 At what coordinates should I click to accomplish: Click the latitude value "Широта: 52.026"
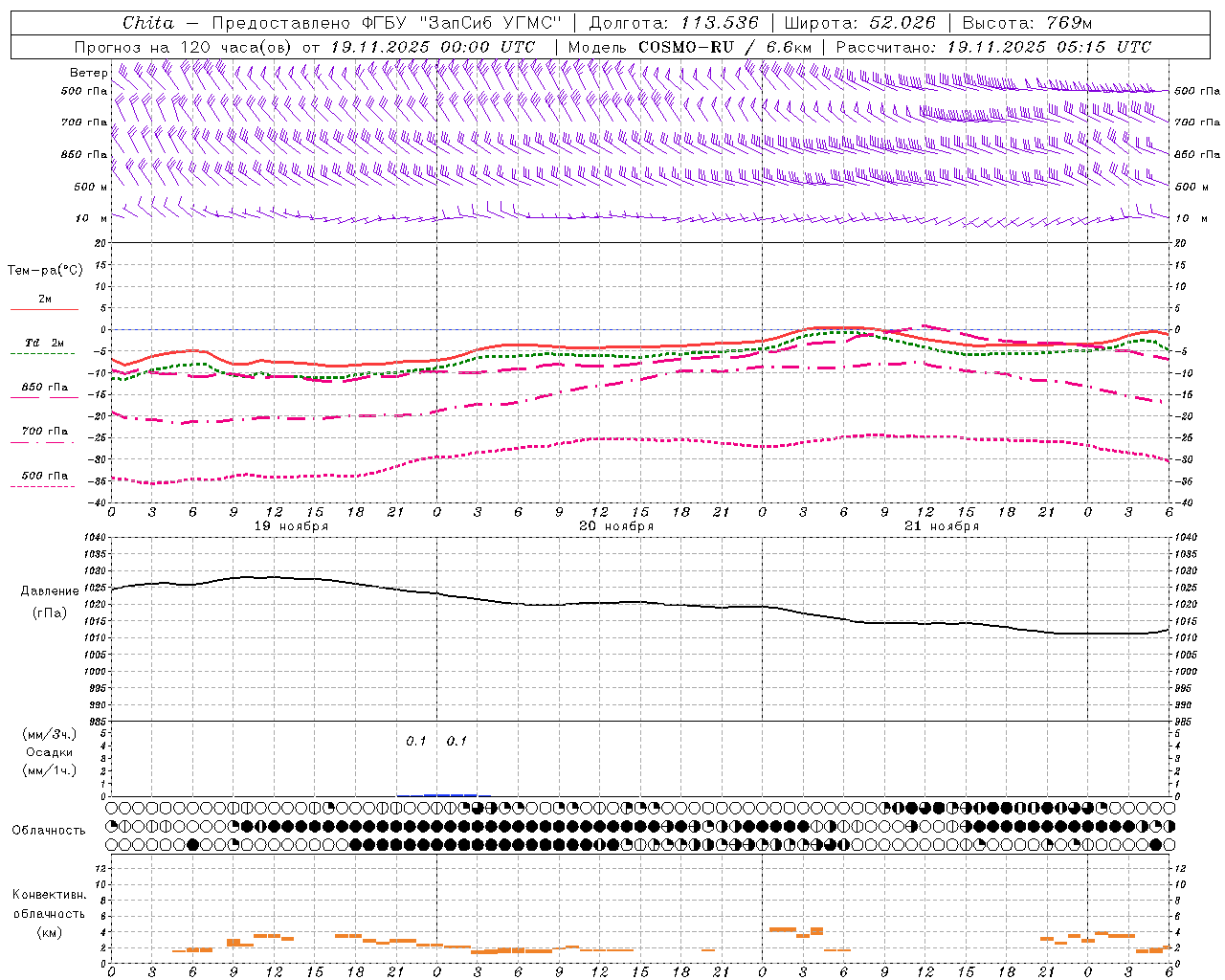(x=859, y=23)
